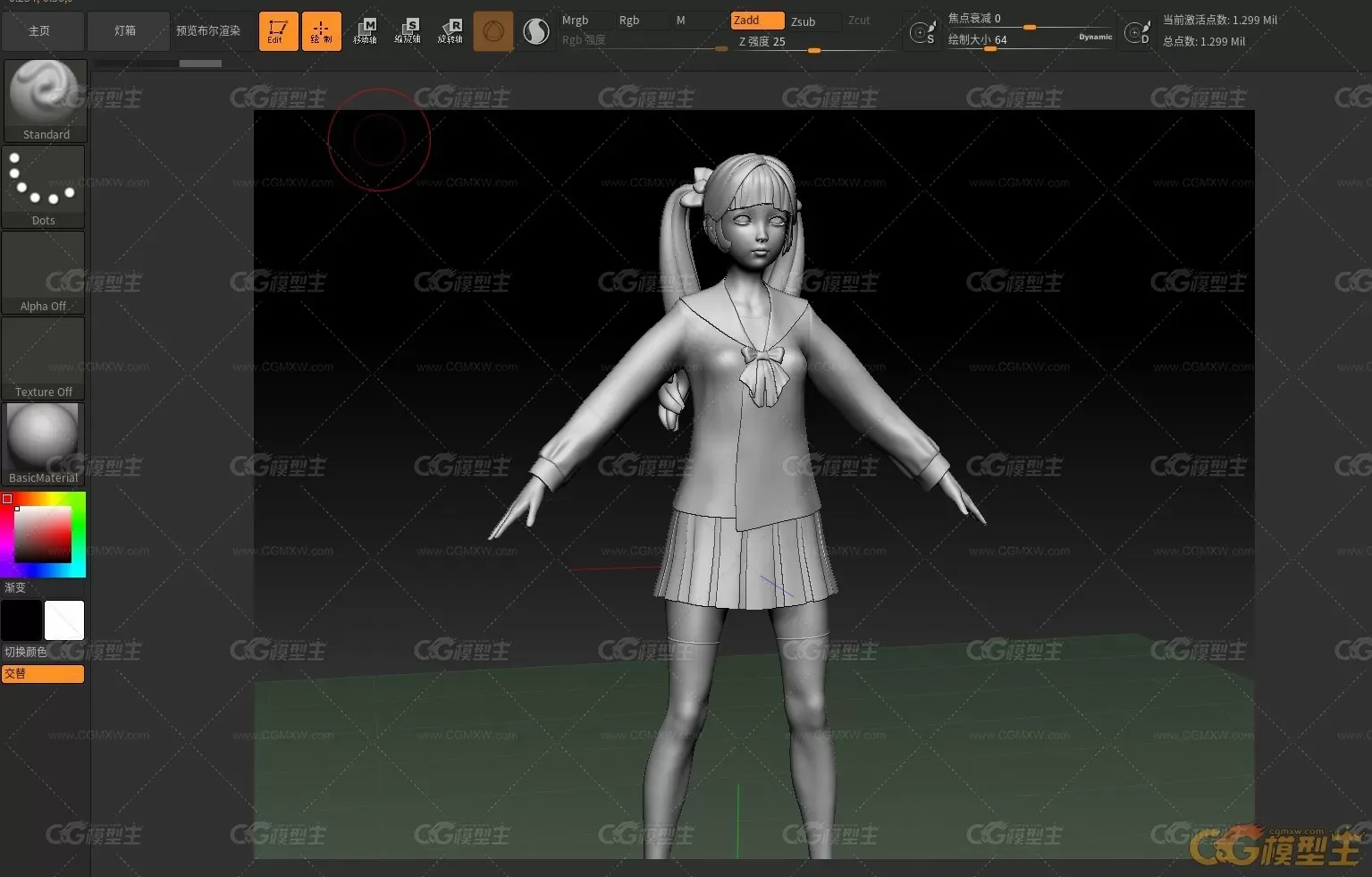The image size is (1372, 877).
Task: Adjust the Rgb 强度 intensity slider
Action: click(644, 41)
